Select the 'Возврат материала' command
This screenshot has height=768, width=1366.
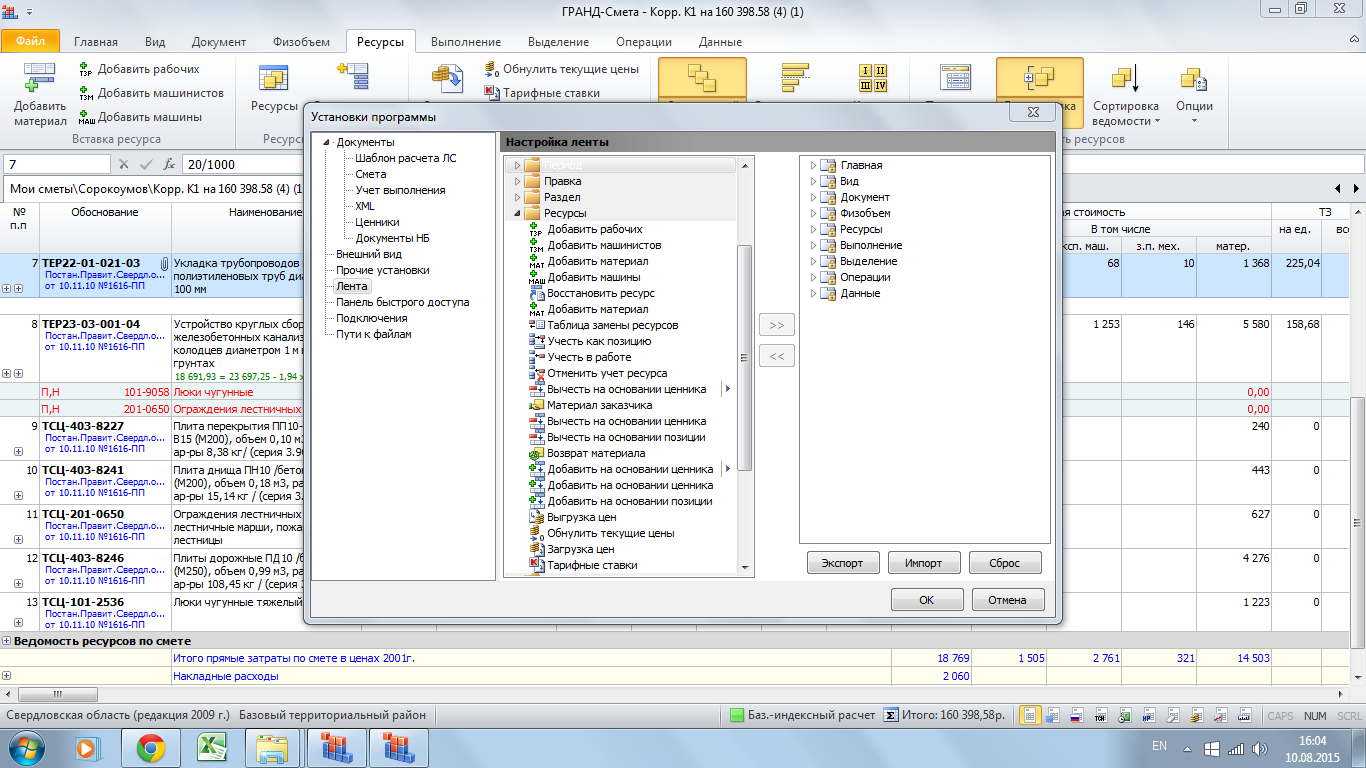point(586,453)
